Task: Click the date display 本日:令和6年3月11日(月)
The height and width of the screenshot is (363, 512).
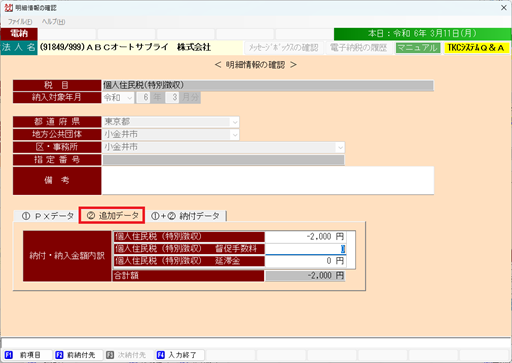Action: pyautogui.click(x=422, y=34)
